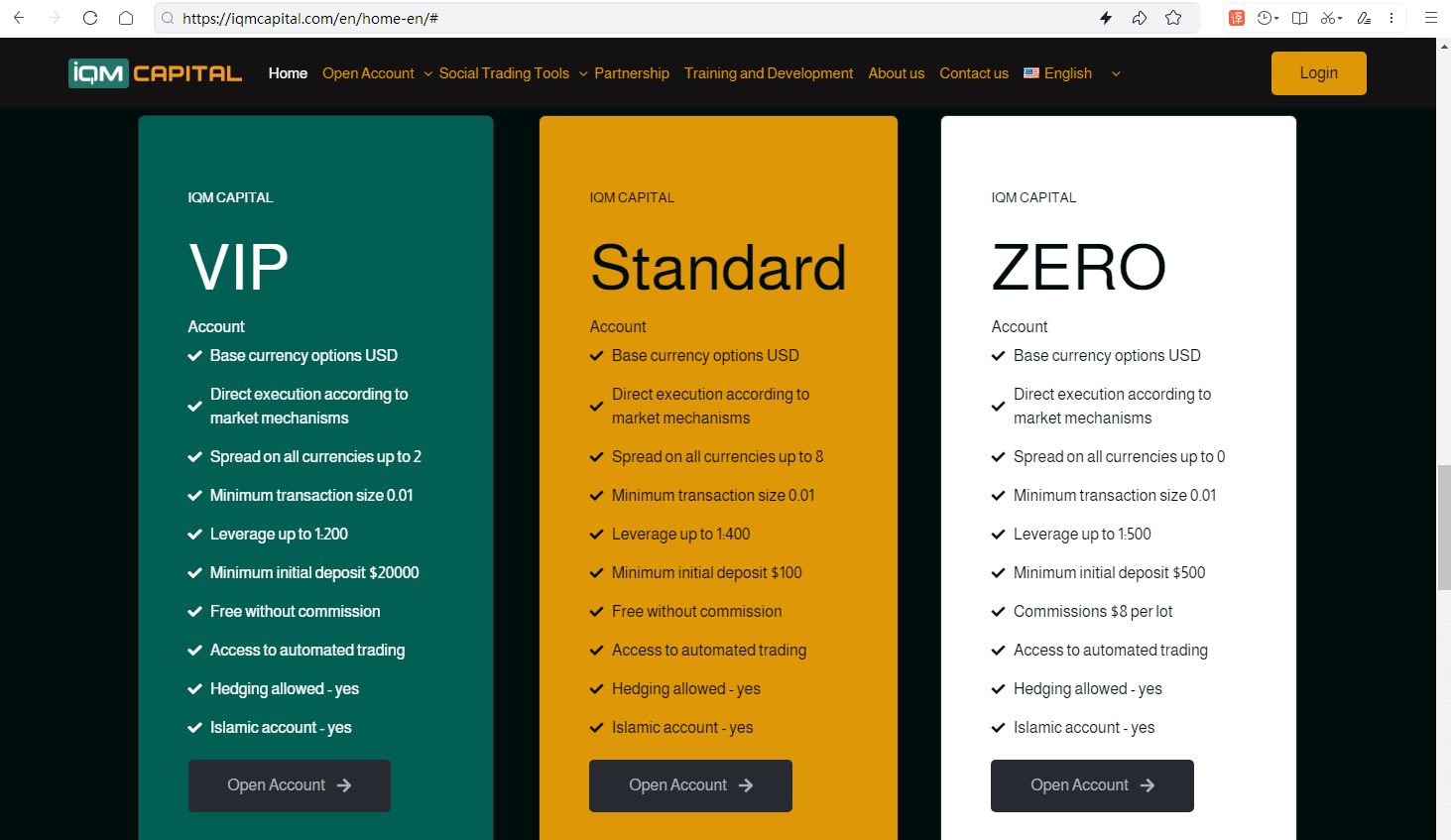
Task: Expand the language selector chevron
Action: (1116, 73)
